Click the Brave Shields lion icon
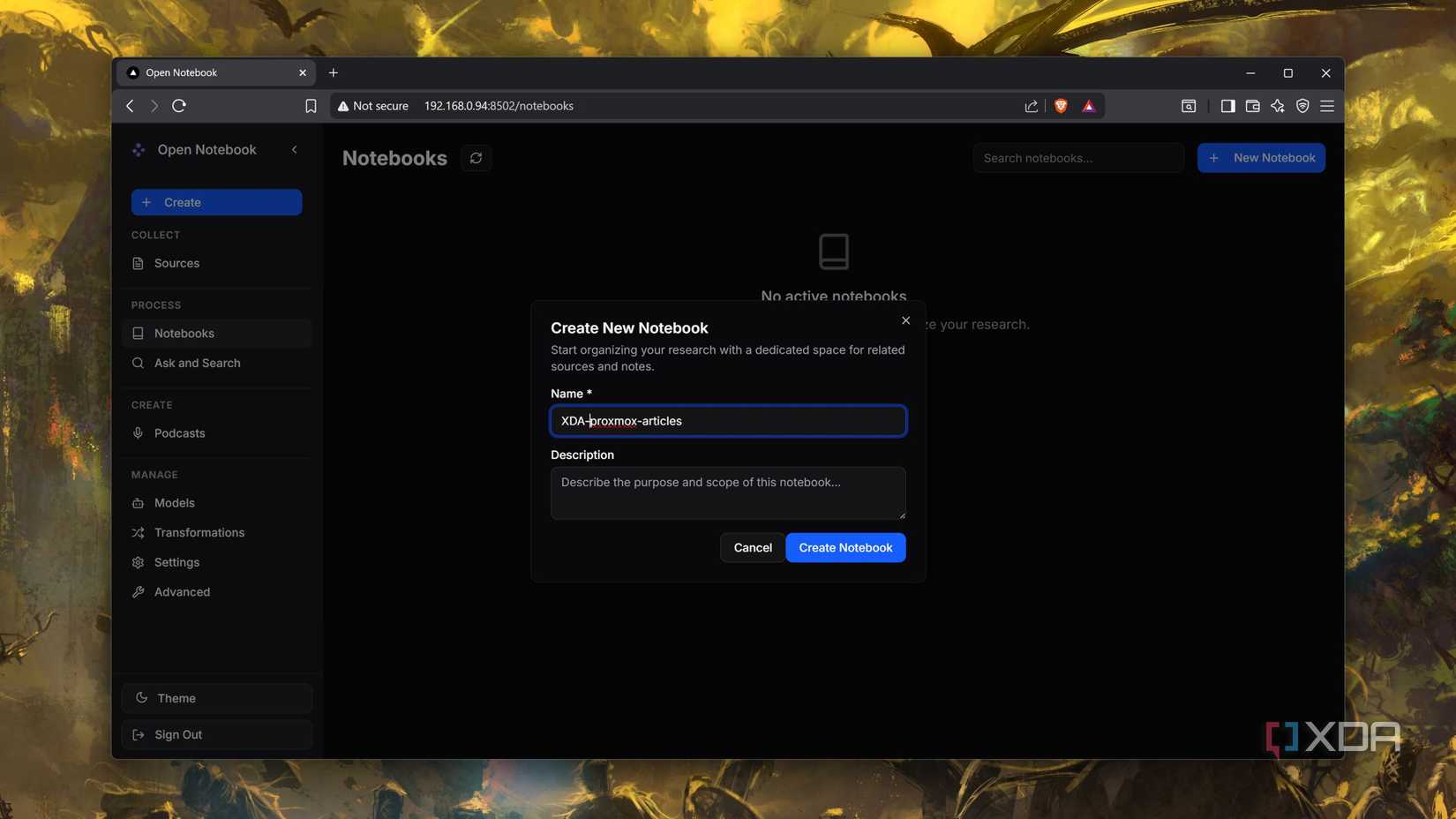 click(1061, 106)
